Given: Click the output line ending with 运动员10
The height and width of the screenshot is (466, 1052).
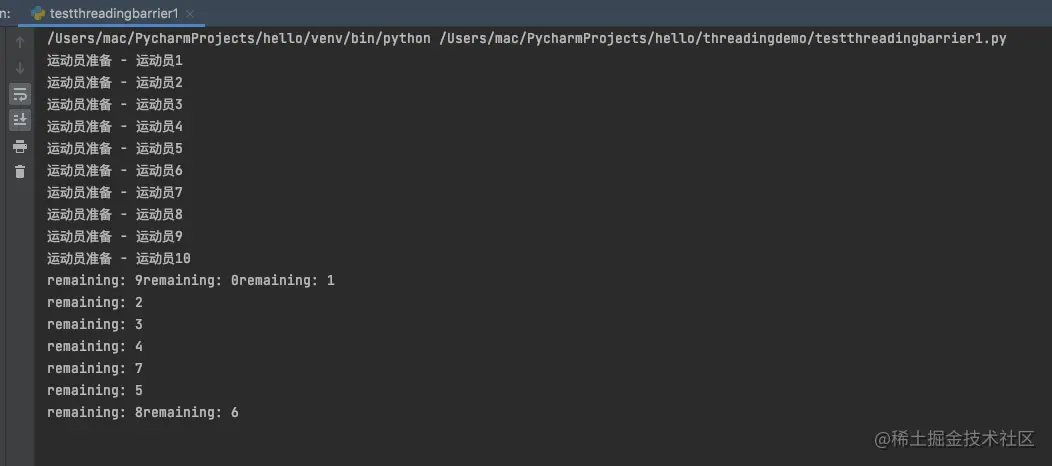Looking at the screenshot, I should (x=119, y=258).
